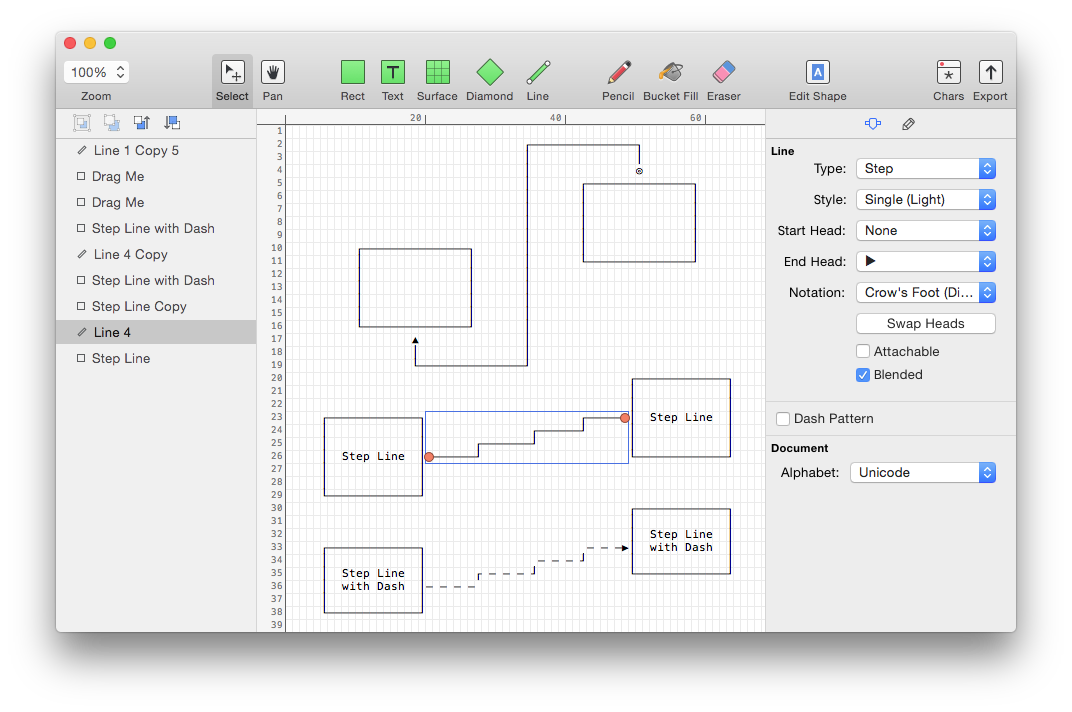
Task: Switch to the Eraser tool
Action: pos(723,73)
